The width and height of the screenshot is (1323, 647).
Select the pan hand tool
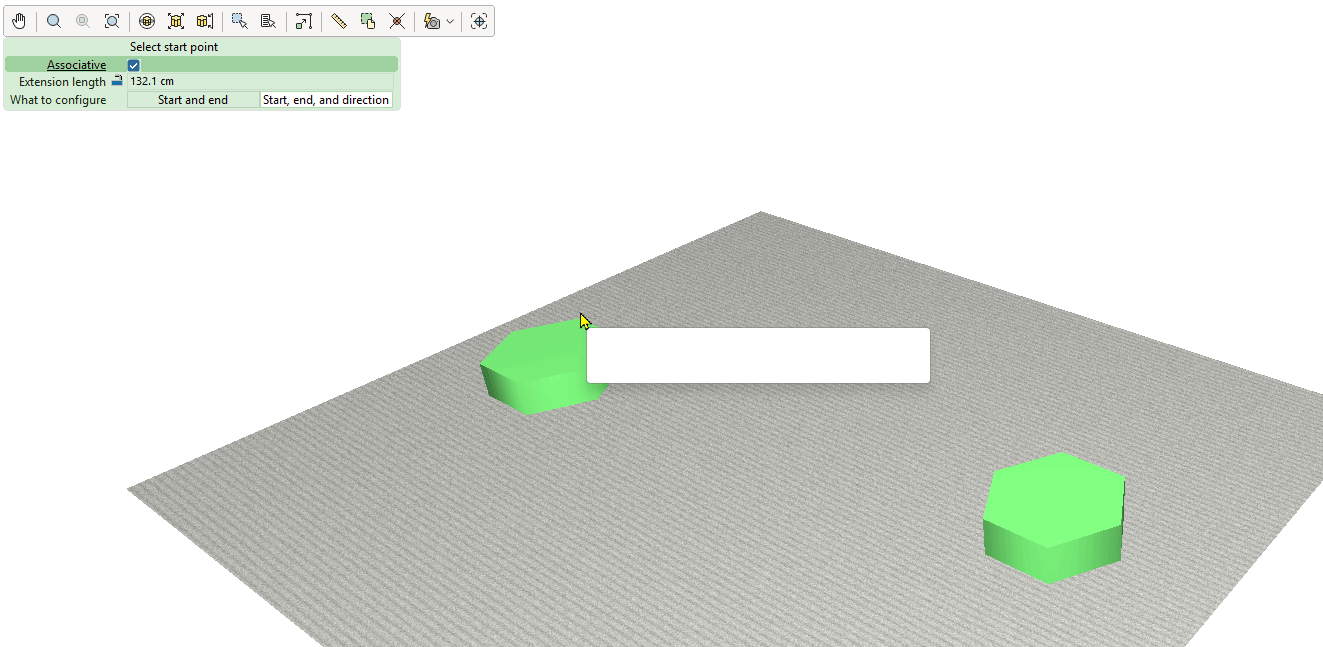click(x=19, y=21)
